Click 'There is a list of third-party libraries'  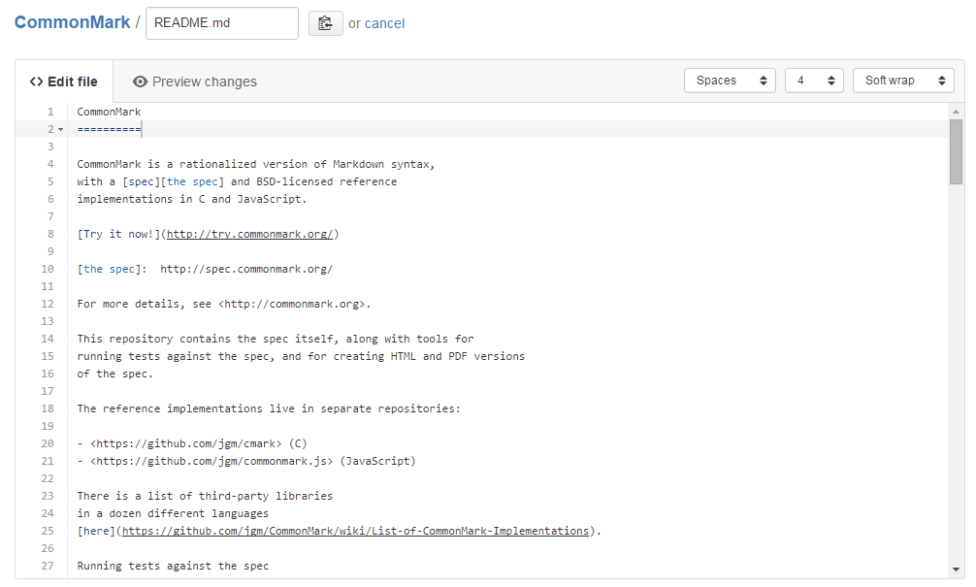(x=205, y=496)
